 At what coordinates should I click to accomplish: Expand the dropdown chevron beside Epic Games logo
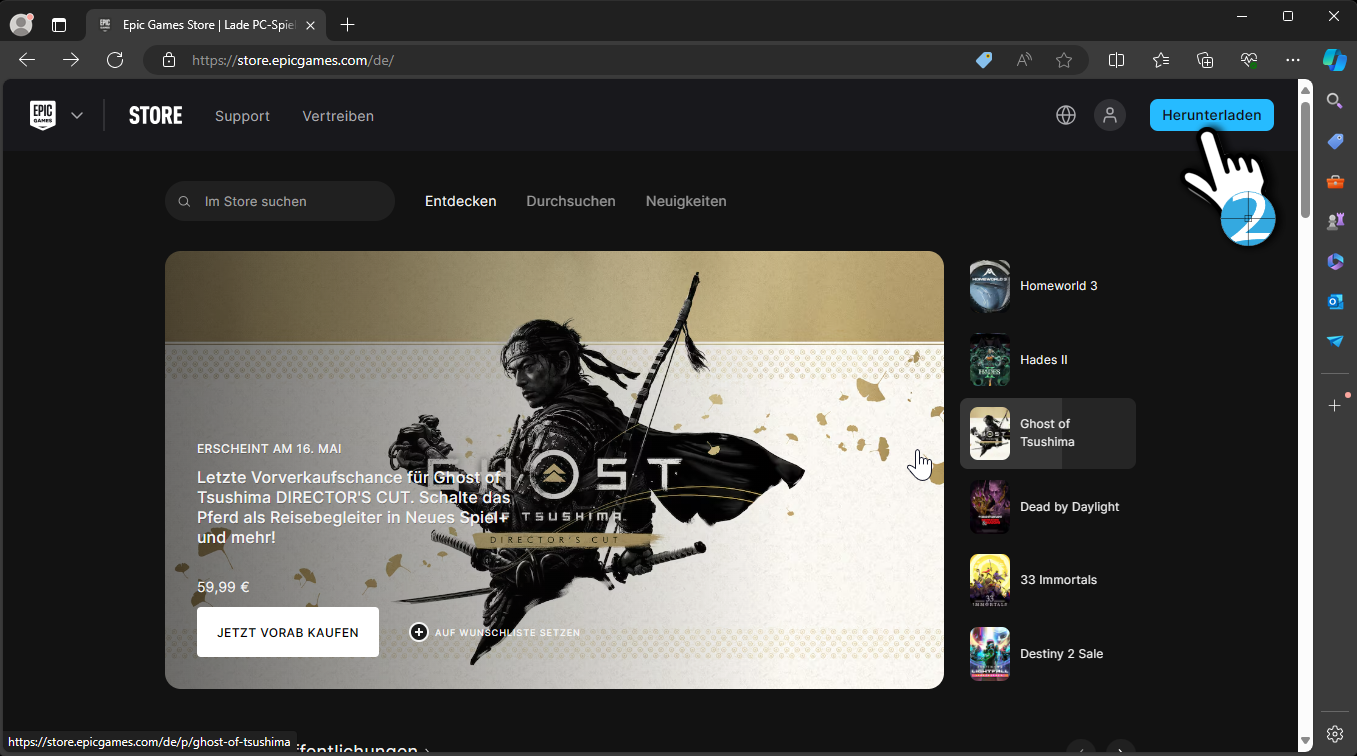click(x=77, y=115)
